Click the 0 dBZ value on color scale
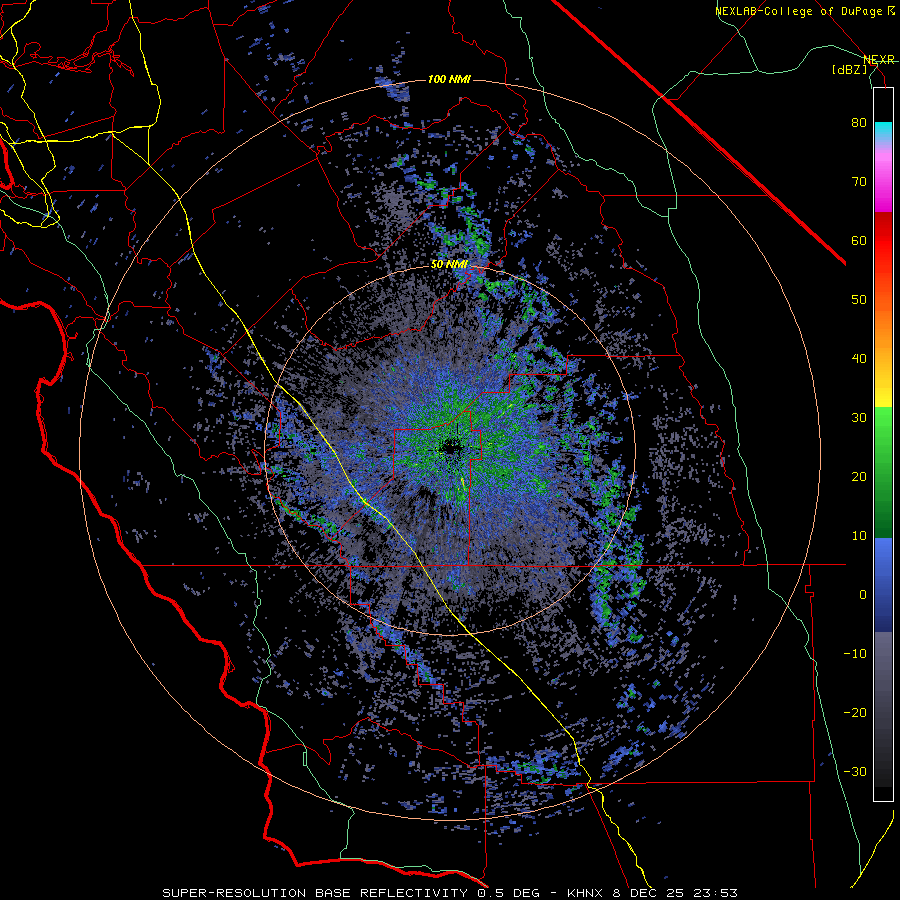Image resolution: width=900 pixels, height=900 pixels. pyautogui.click(x=863, y=595)
